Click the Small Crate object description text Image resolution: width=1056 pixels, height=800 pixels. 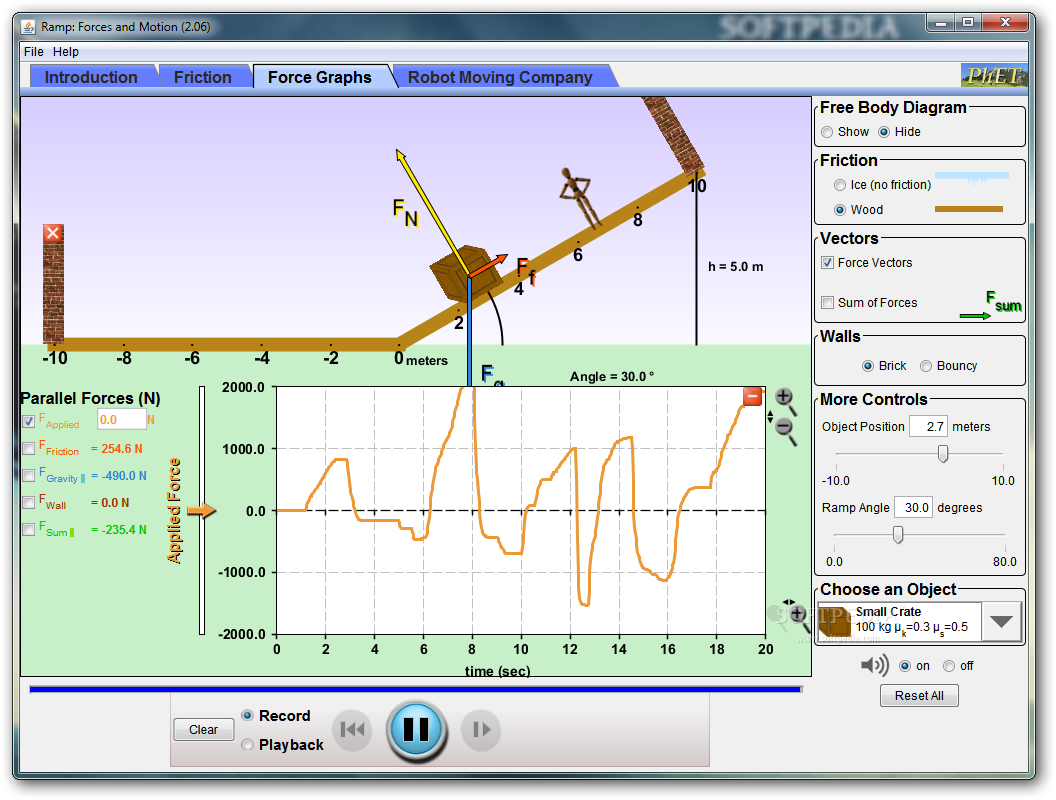pyautogui.click(x=911, y=620)
